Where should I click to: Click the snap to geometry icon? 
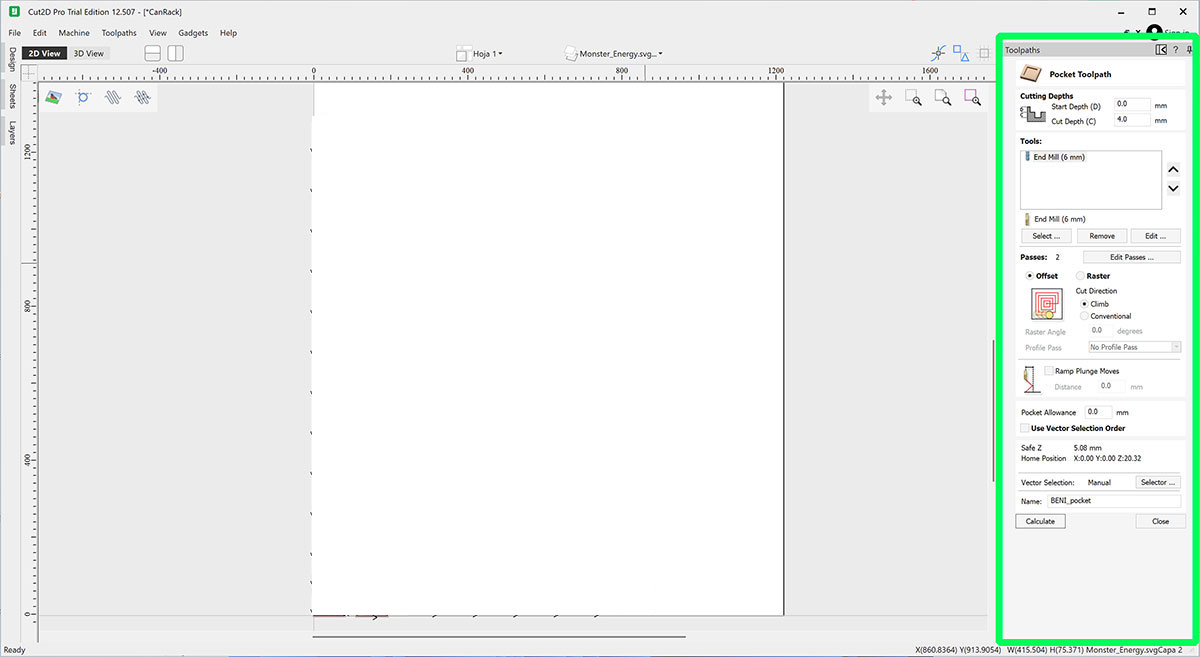(x=938, y=53)
